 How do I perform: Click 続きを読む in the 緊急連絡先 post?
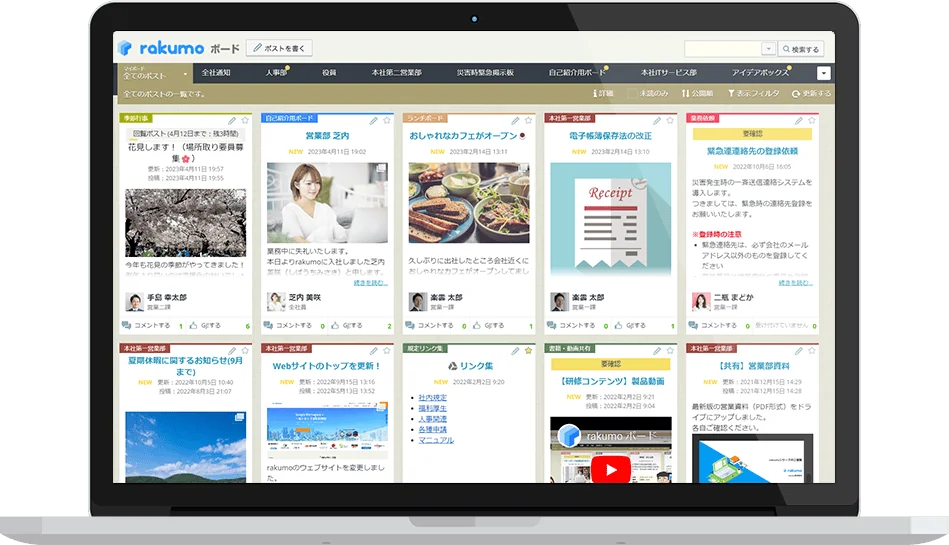795,283
